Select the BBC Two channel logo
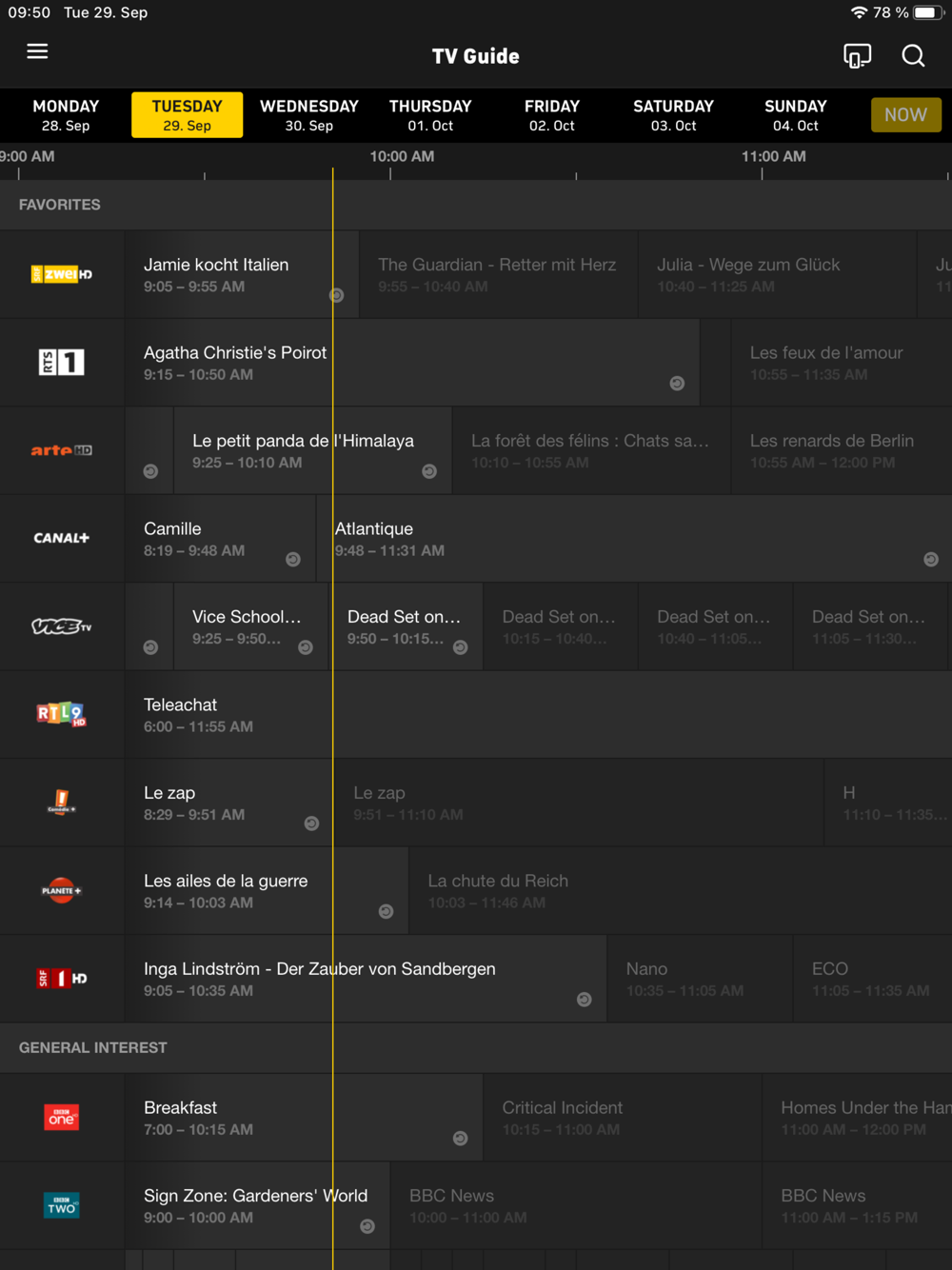 62,1205
